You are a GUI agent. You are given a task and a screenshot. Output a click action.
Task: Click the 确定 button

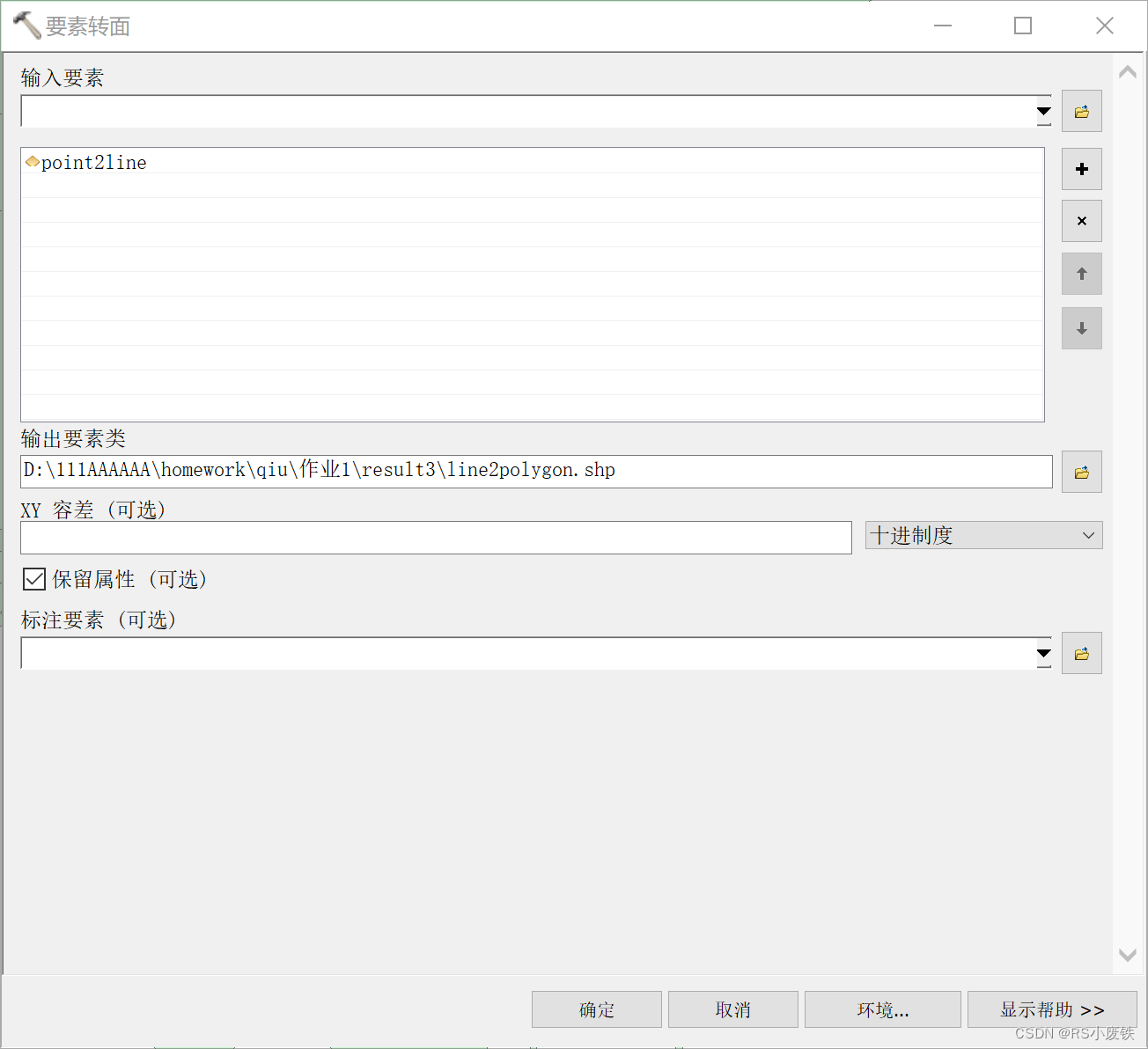pos(597,1009)
